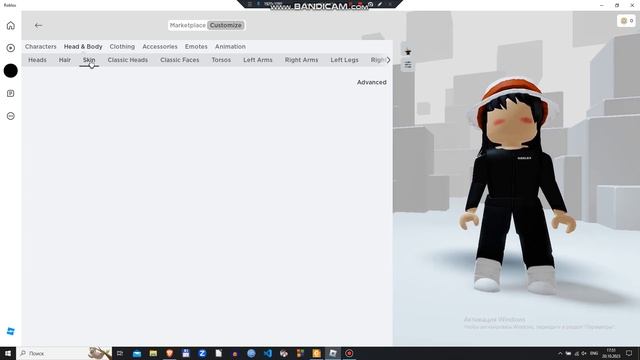The width and height of the screenshot is (640, 360).
Task: Open the volume speaker tray icon
Action: [x=584, y=353]
